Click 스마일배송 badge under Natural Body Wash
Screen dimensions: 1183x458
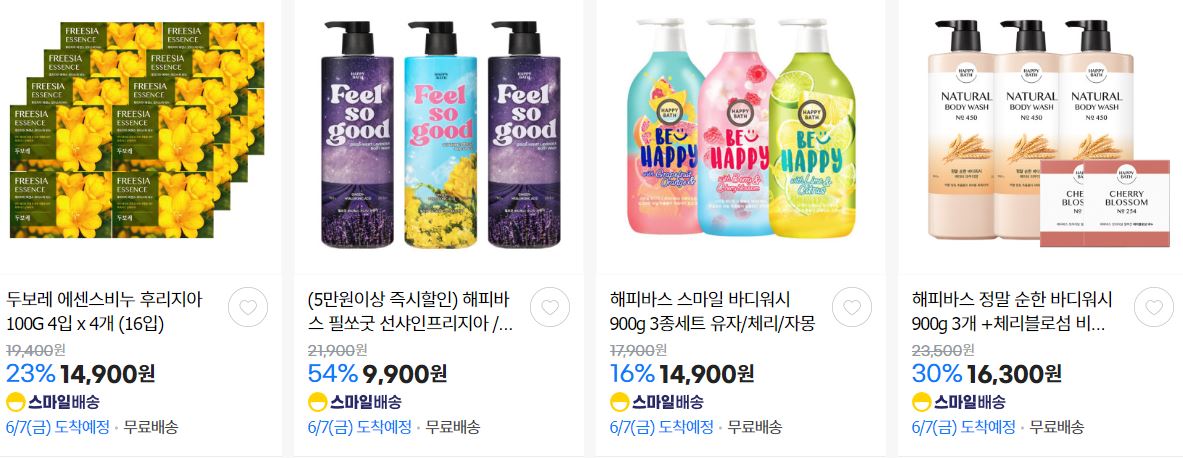pyautogui.click(x=958, y=402)
